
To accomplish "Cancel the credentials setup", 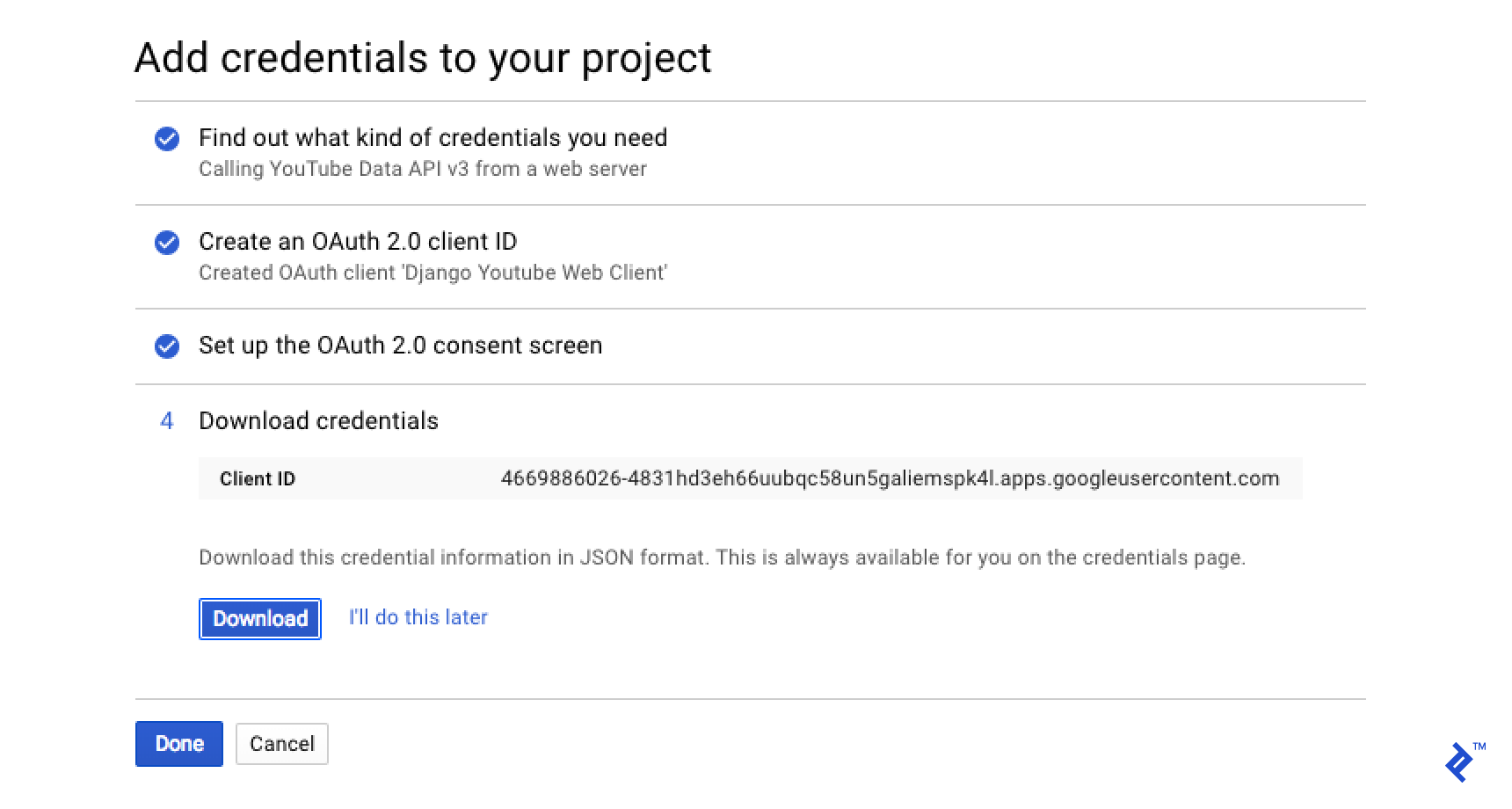I will pyautogui.click(x=281, y=743).
